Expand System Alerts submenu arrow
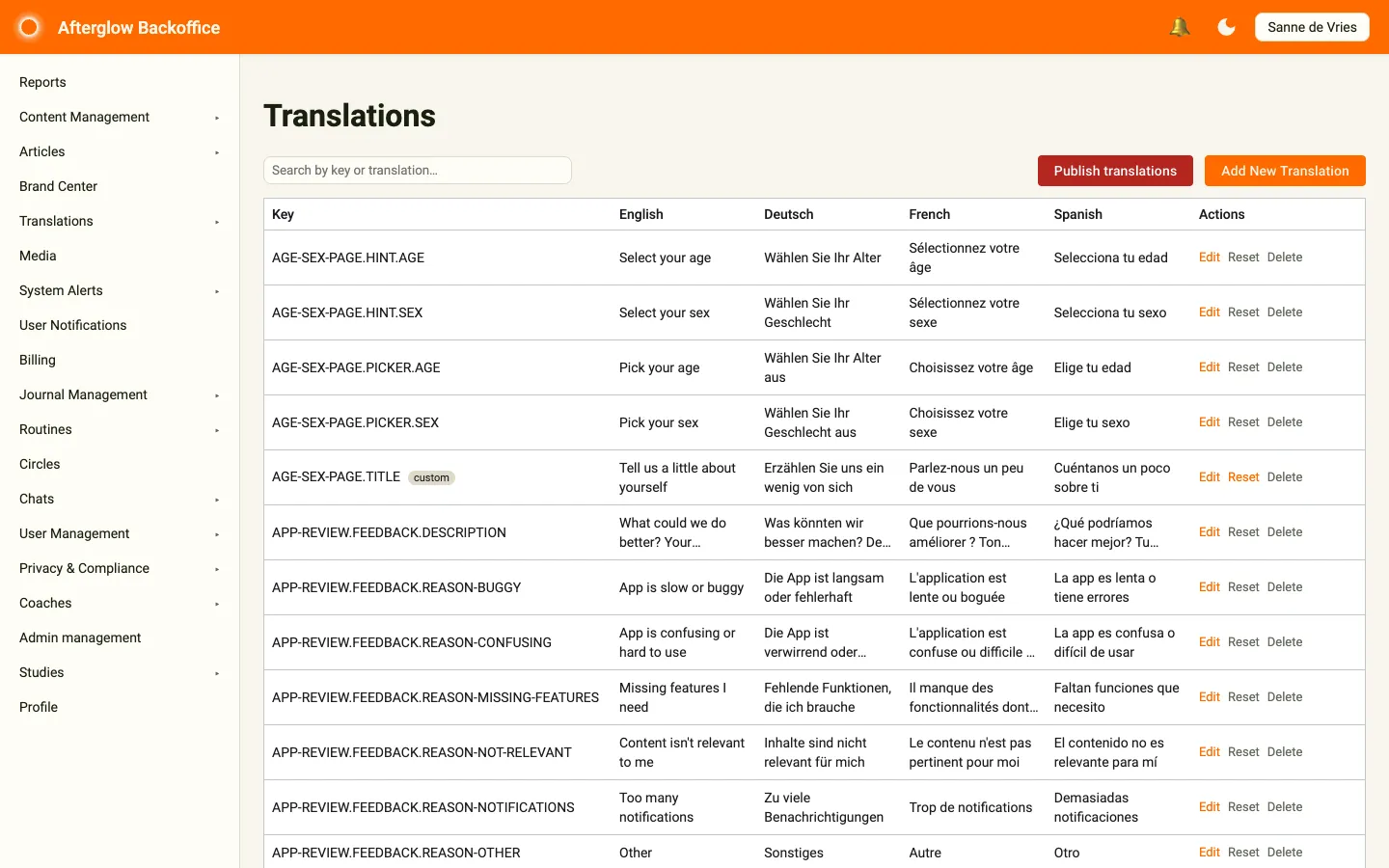 [x=217, y=291]
